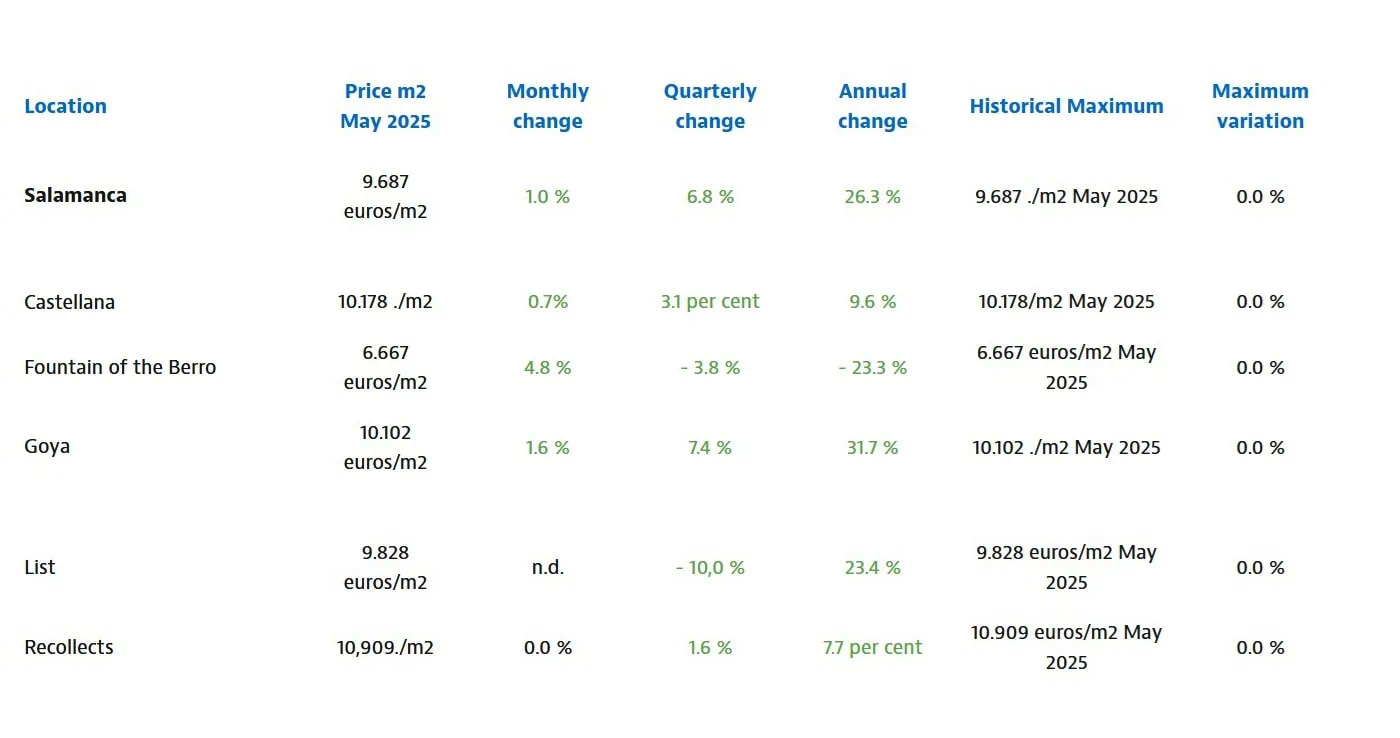This screenshot has width=1400, height=738.
Task: Click the Historical Maximum column header
Action: 1066,106
